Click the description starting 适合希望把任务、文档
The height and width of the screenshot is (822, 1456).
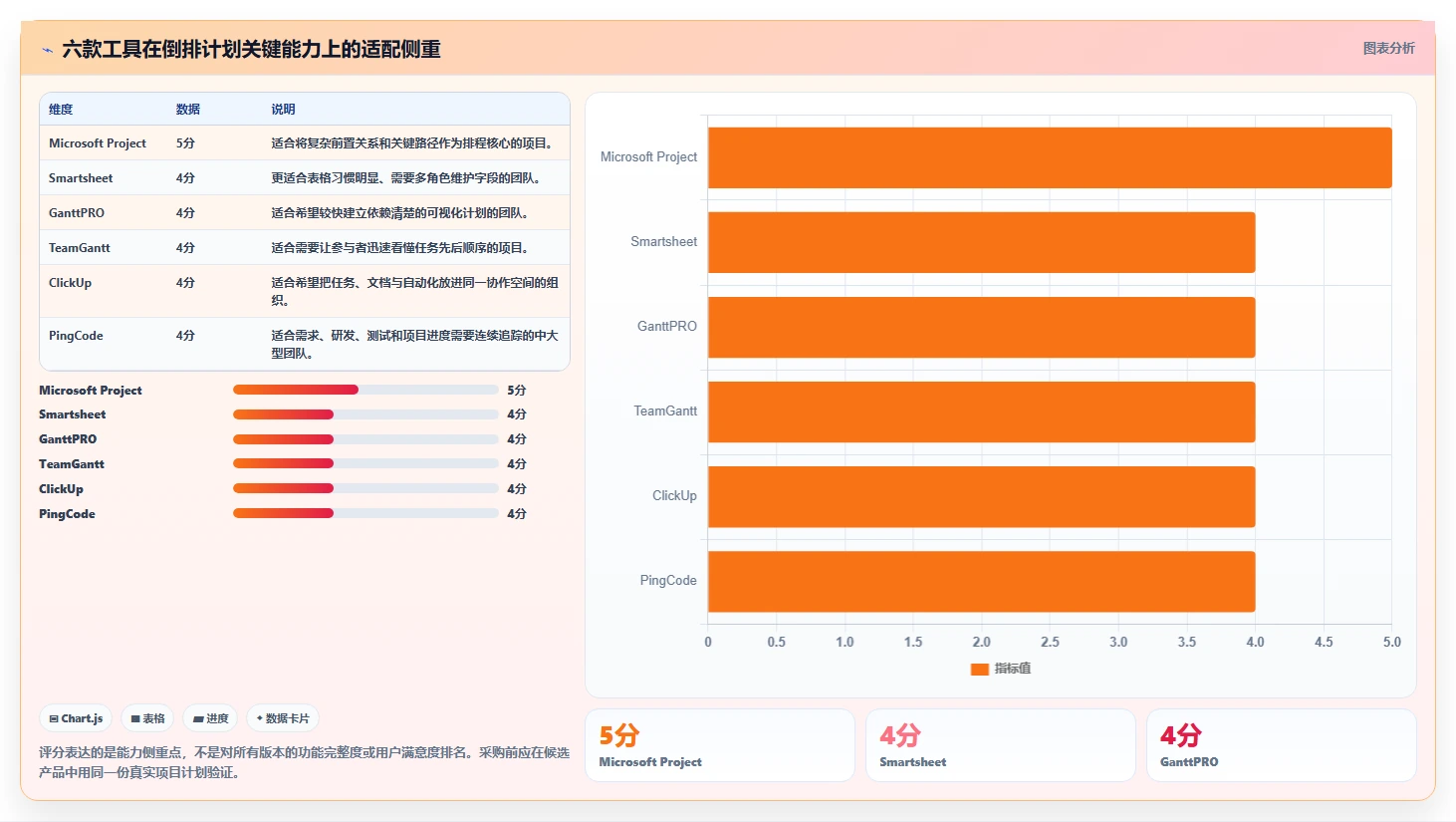[414, 291]
